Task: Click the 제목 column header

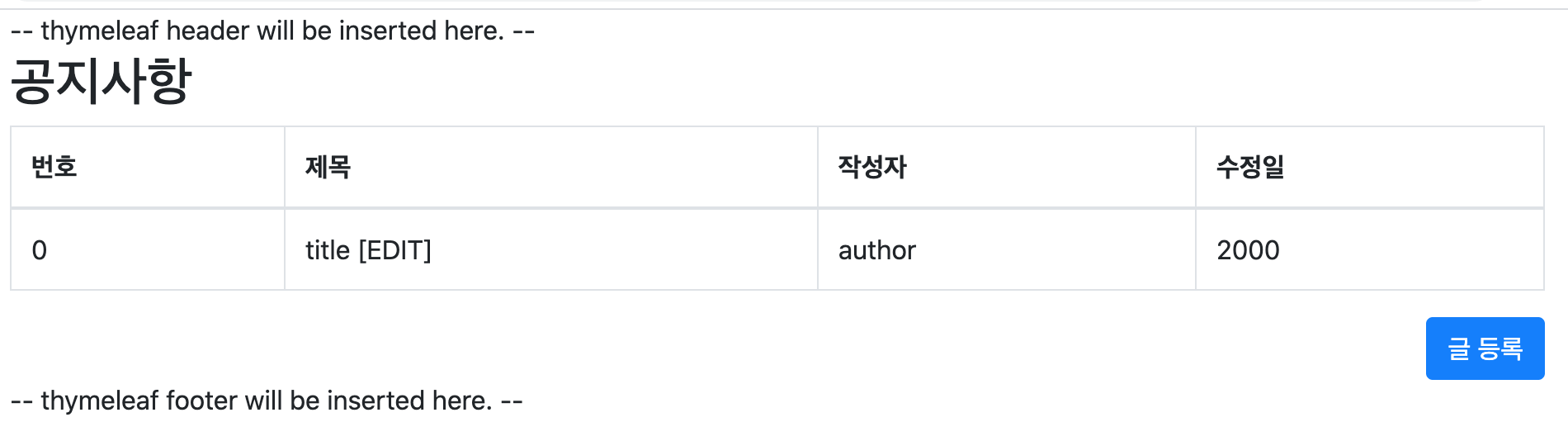Action: click(x=328, y=167)
